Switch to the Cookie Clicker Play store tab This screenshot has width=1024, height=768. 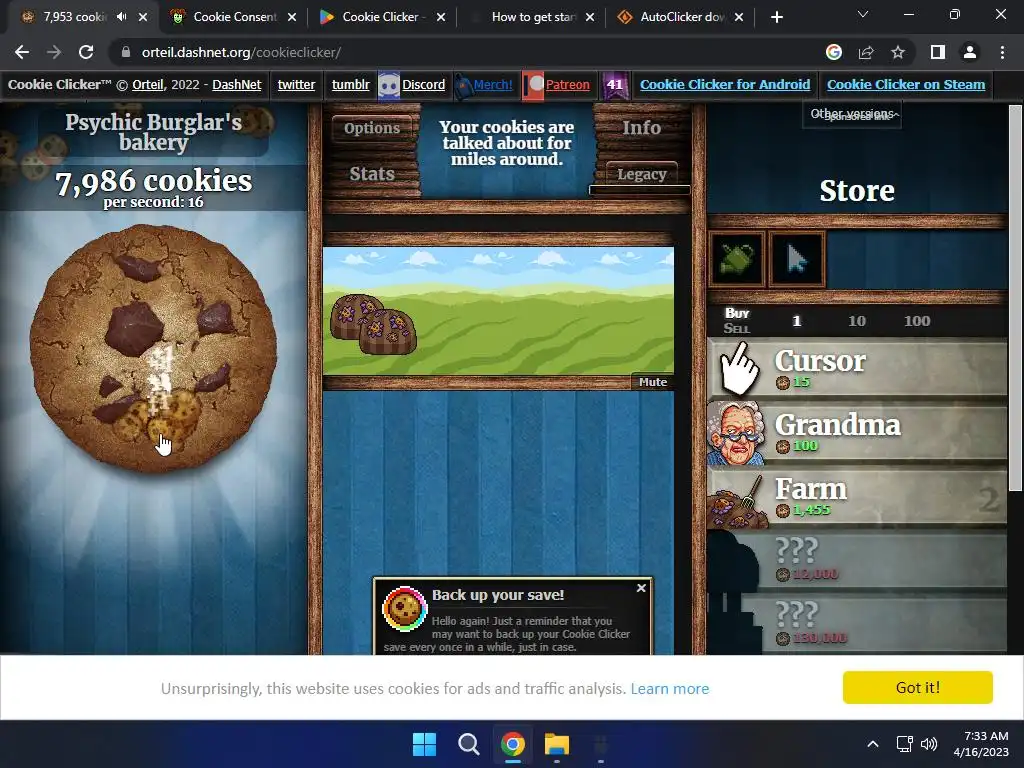(x=380, y=17)
